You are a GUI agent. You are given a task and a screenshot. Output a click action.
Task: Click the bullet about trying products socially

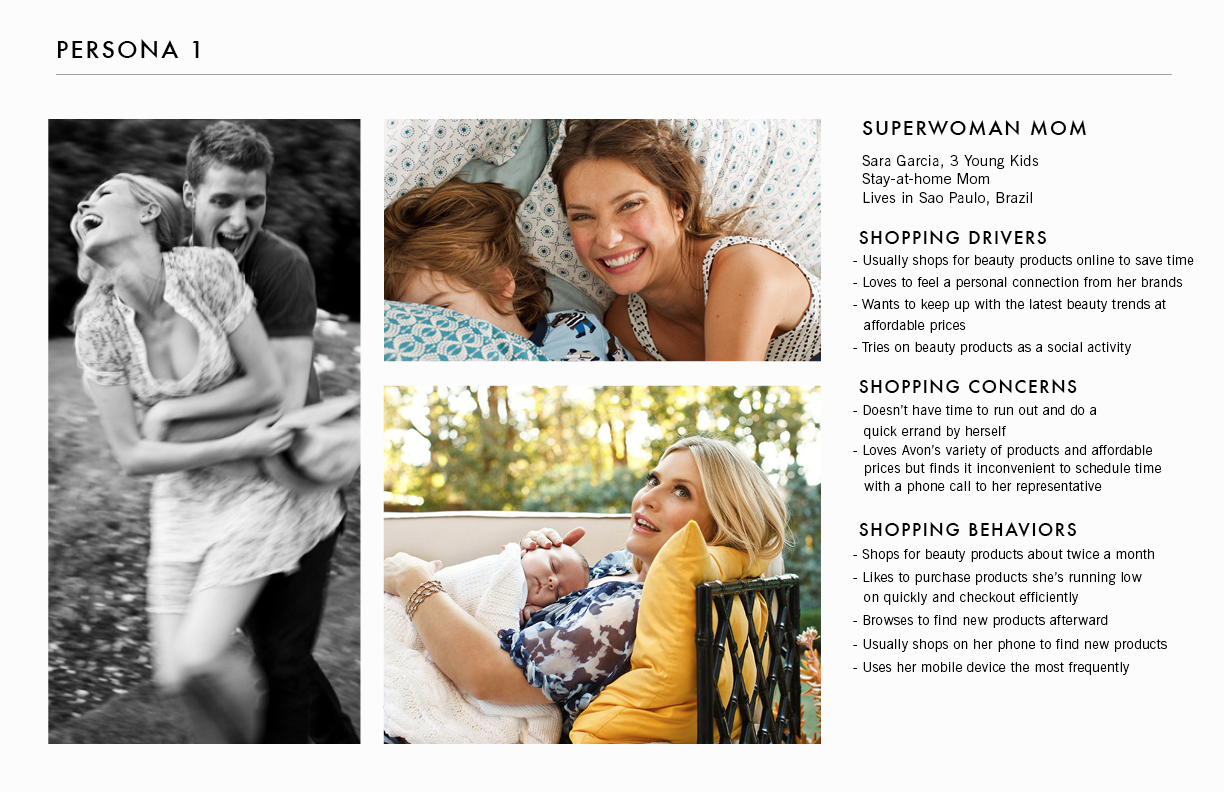click(x=992, y=347)
